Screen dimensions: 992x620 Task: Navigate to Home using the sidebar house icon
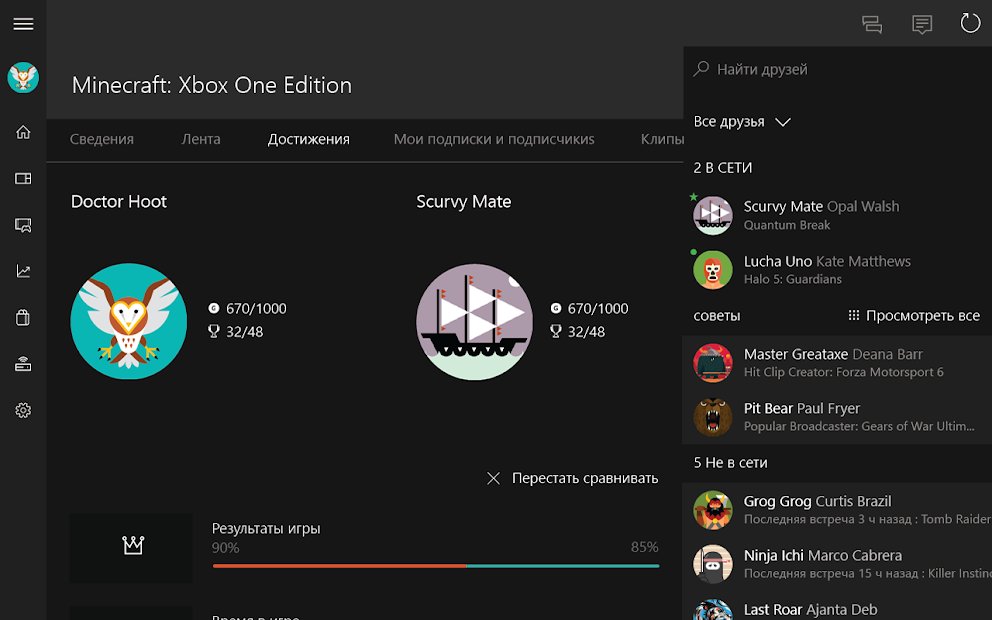pos(23,131)
